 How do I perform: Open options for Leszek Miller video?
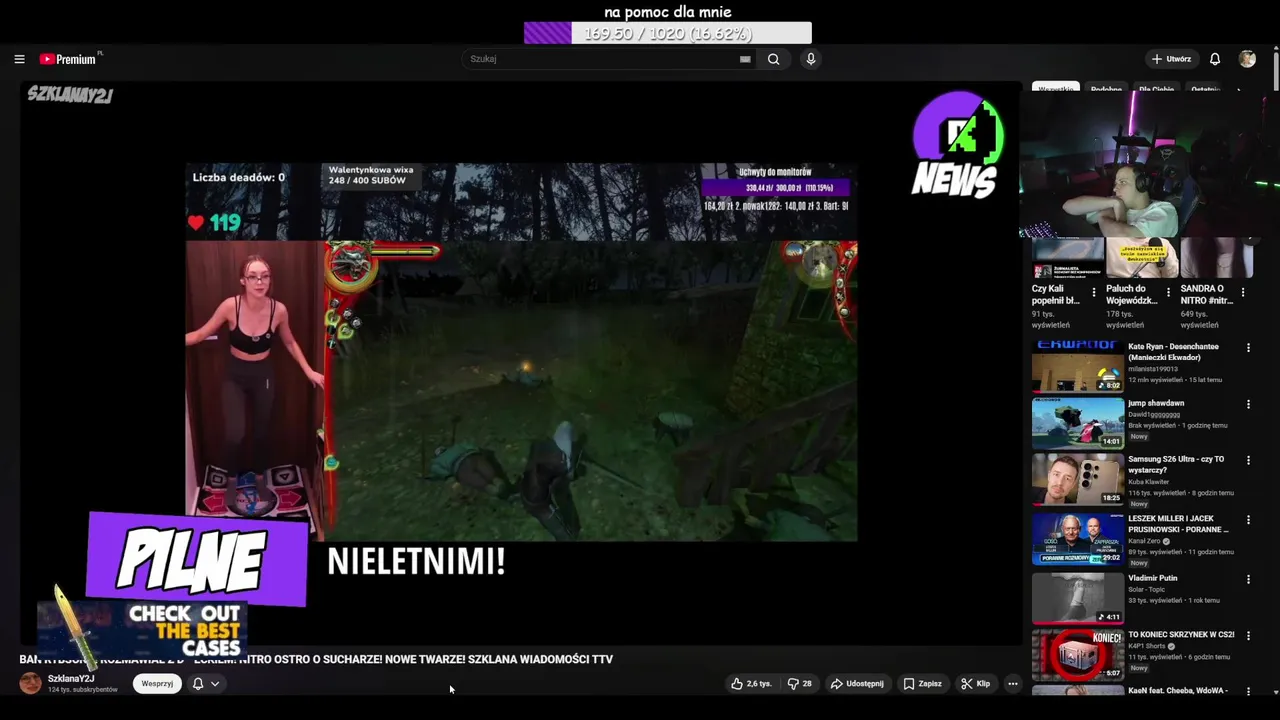[x=1248, y=520]
